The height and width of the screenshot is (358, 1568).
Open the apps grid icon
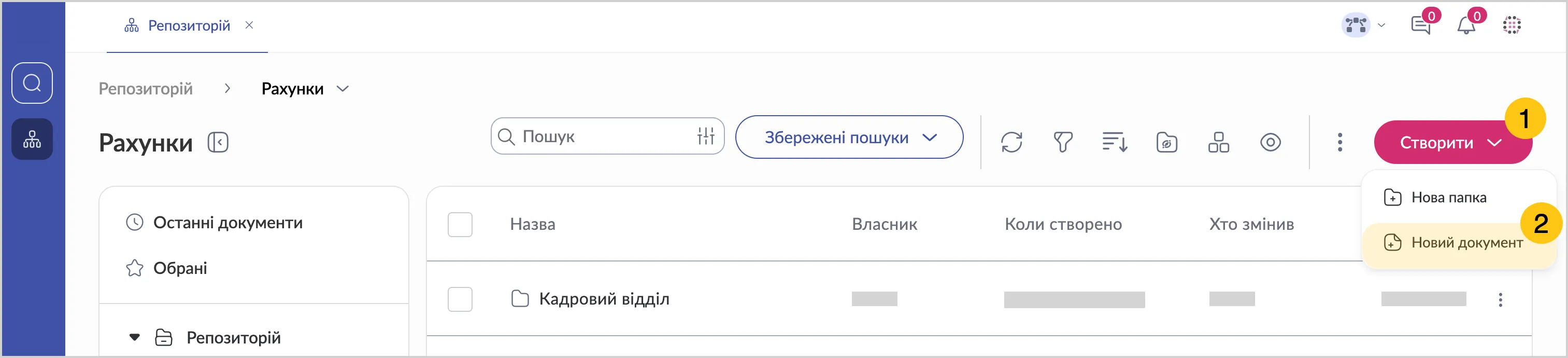tap(1512, 25)
